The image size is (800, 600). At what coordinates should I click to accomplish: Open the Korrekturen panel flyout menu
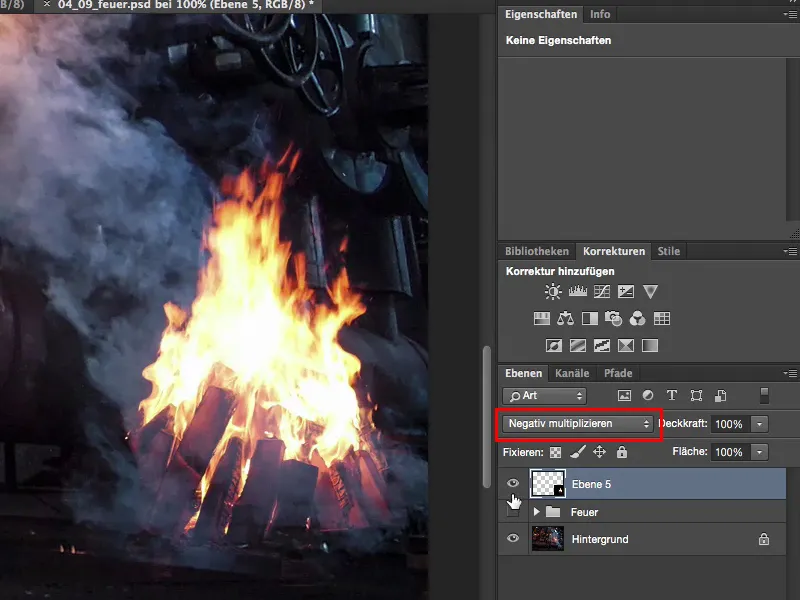click(790, 251)
